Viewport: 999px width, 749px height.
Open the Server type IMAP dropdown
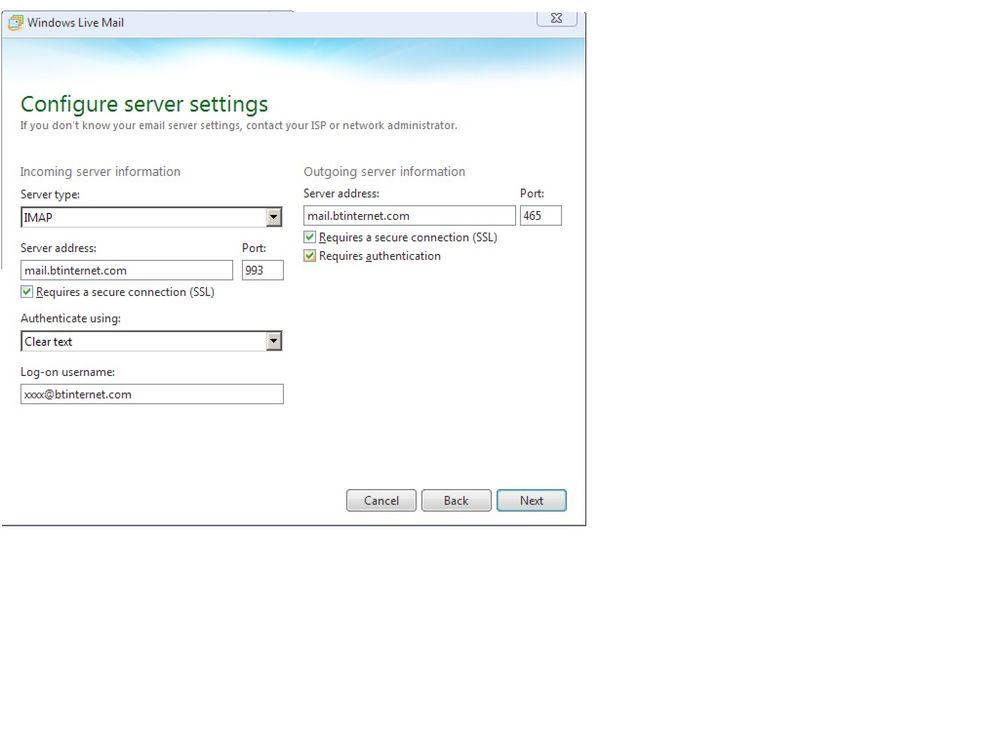coord(274,217)
